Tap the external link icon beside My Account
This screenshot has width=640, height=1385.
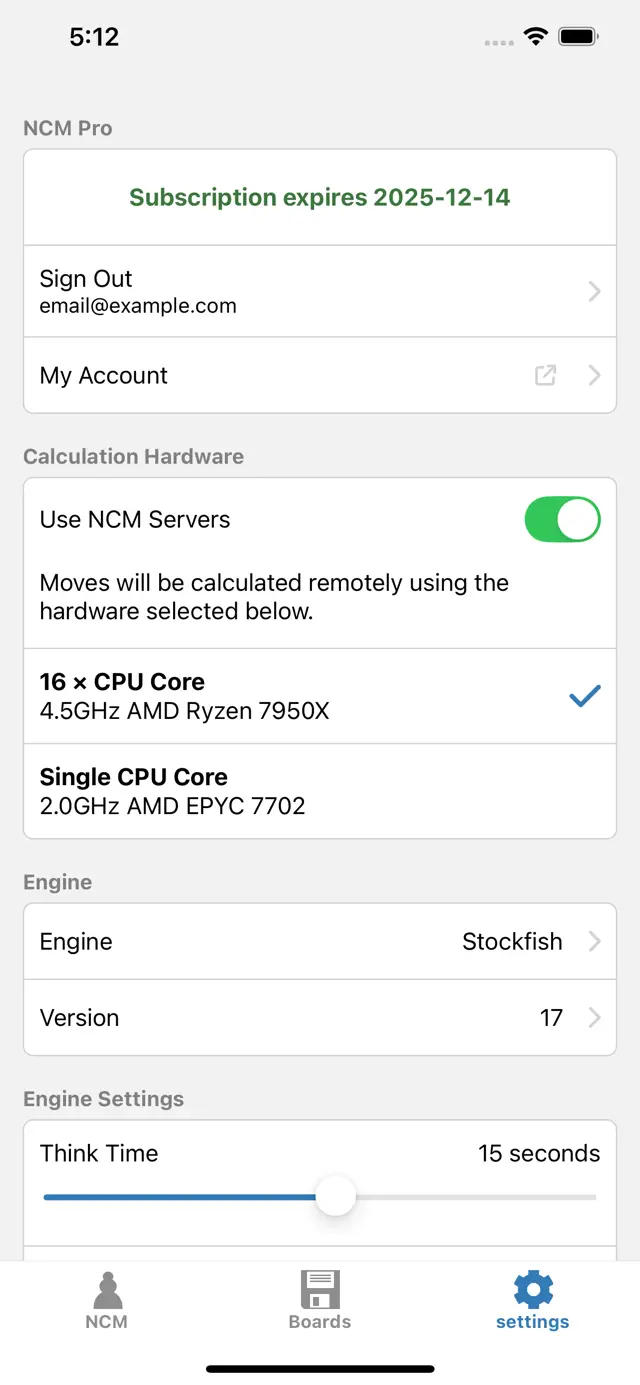point(545,375)
